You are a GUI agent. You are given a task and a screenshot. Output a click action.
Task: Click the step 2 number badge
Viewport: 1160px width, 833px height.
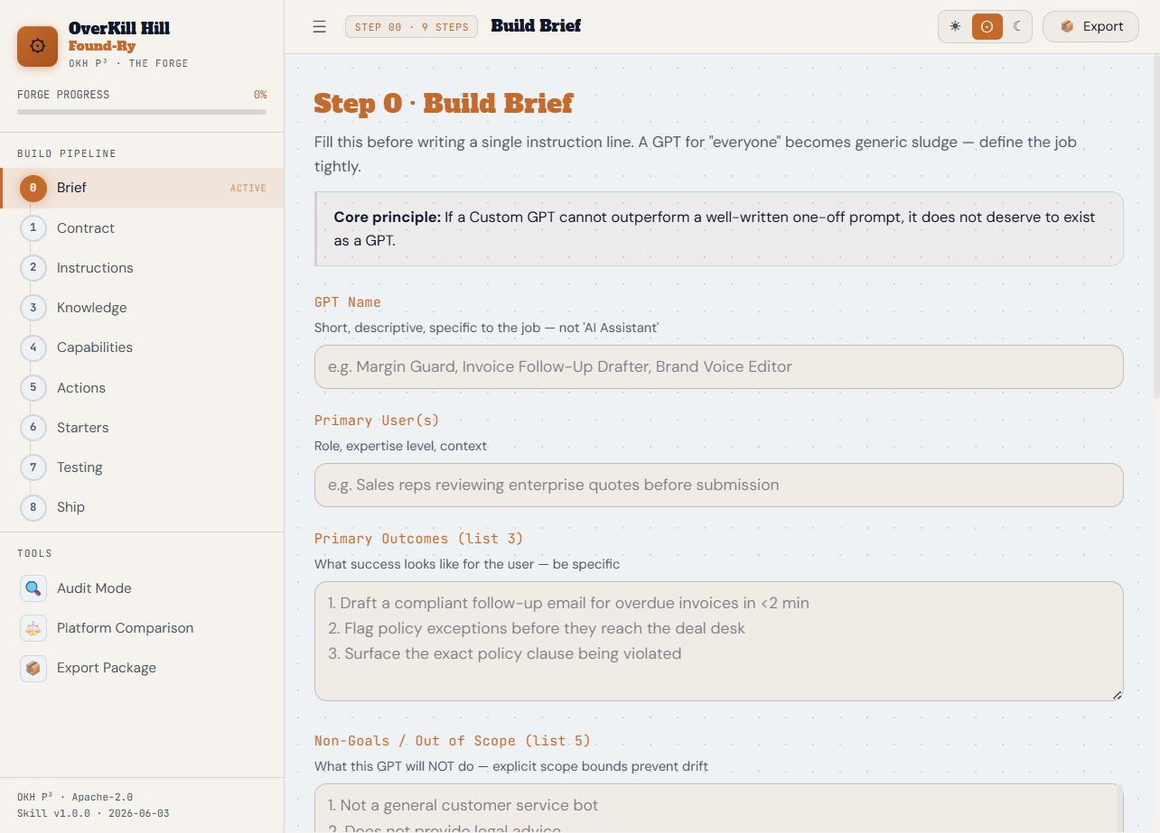[x=33, y=268]
